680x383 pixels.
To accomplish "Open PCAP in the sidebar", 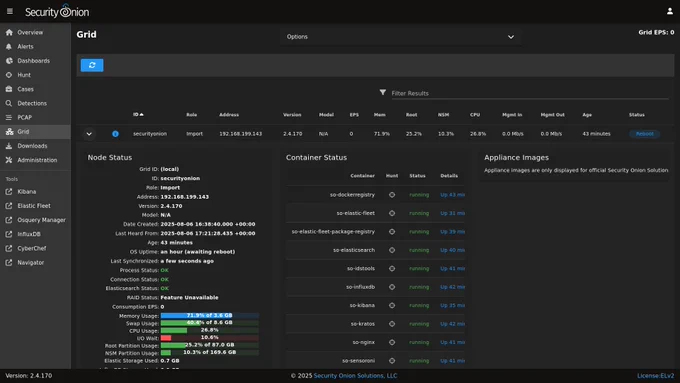I will click(x=35, y=117).
